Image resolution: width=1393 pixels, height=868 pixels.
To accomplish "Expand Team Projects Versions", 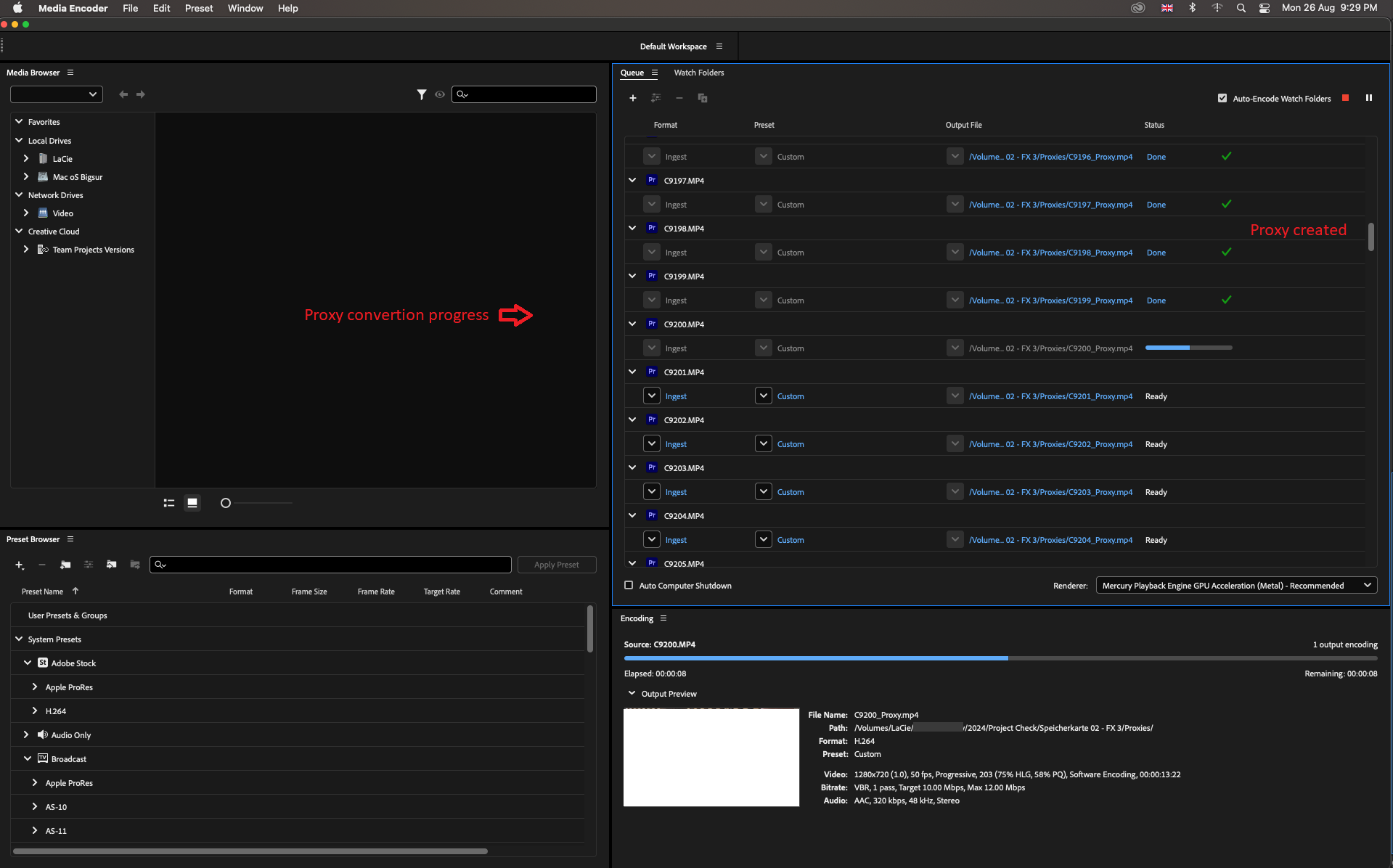I will coord(26,249).
